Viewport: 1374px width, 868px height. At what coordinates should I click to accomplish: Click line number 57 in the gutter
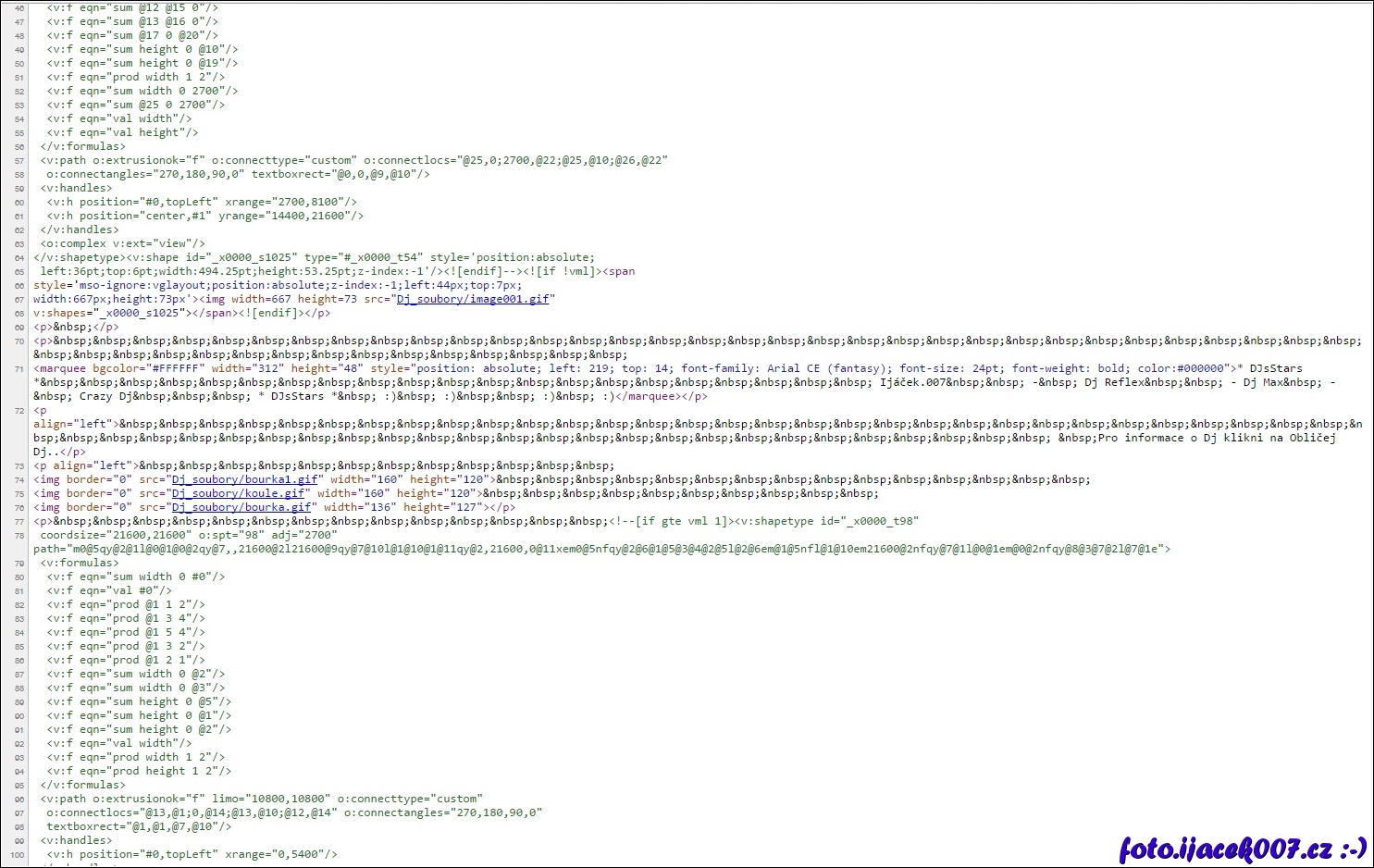pyautogui.click(x=19, y=160)
